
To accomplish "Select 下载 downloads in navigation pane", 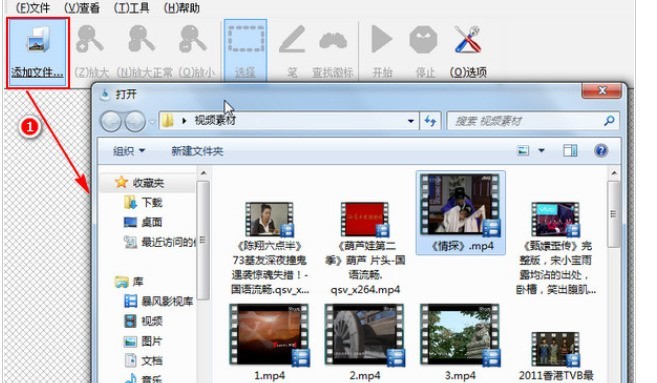I will 144,202.
